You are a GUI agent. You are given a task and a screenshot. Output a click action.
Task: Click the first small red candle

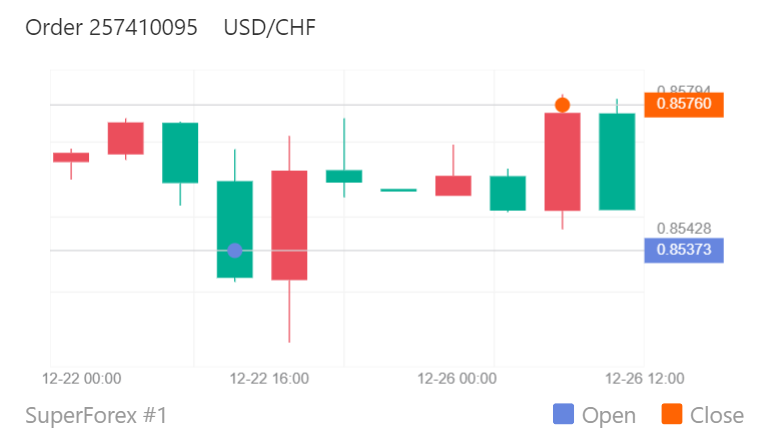click(71, 158)
